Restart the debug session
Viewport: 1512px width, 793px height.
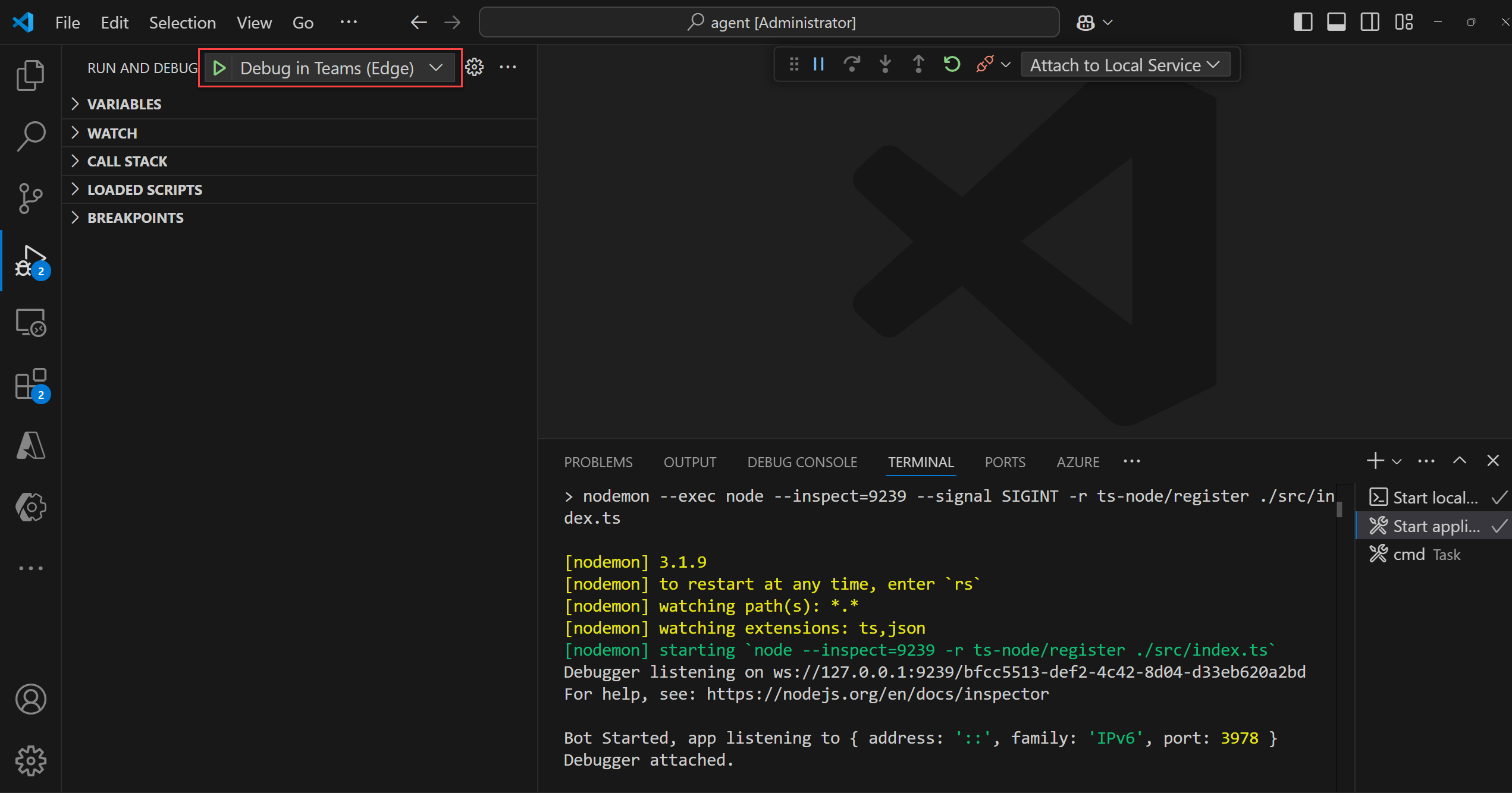click(952, 64)
